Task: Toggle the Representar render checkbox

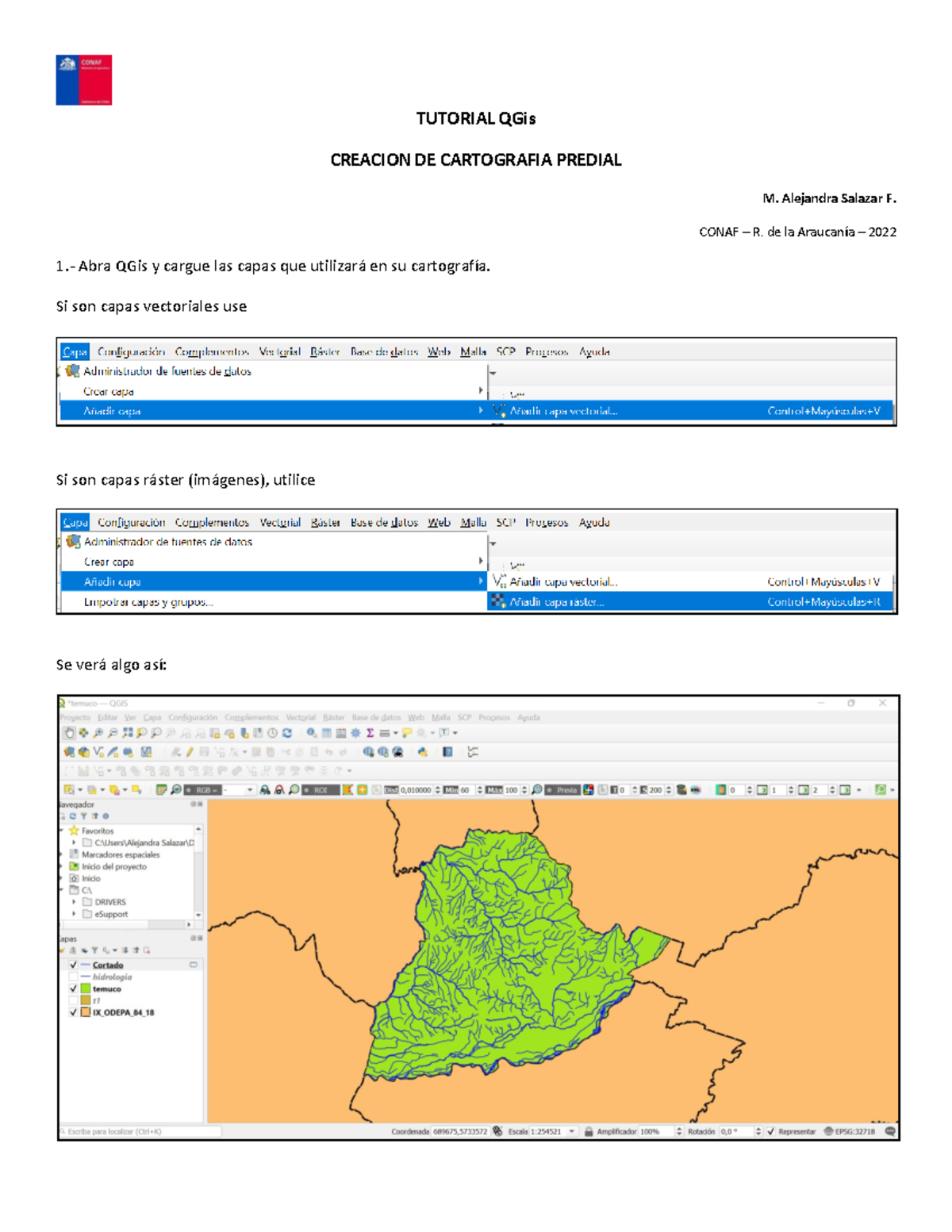Action: [770, 1131]
